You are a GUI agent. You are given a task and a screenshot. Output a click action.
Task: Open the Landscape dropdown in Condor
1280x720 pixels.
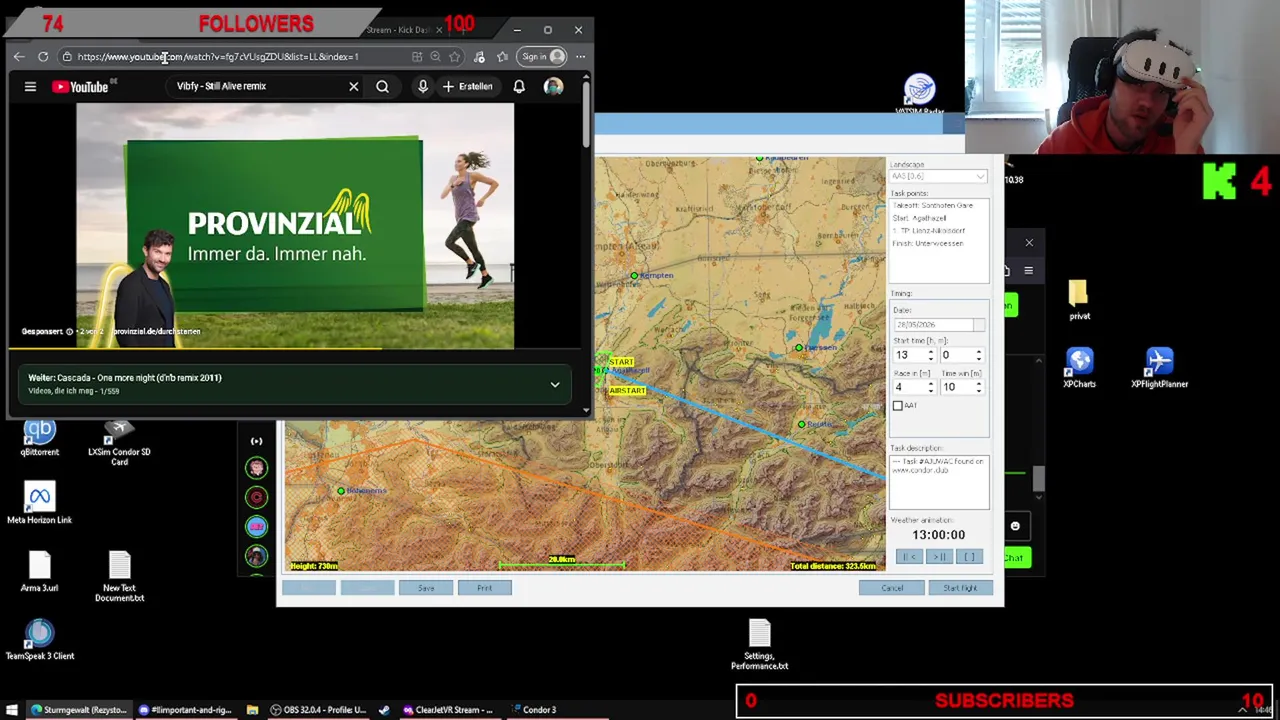pyautogui.click(x=938, y=177)
